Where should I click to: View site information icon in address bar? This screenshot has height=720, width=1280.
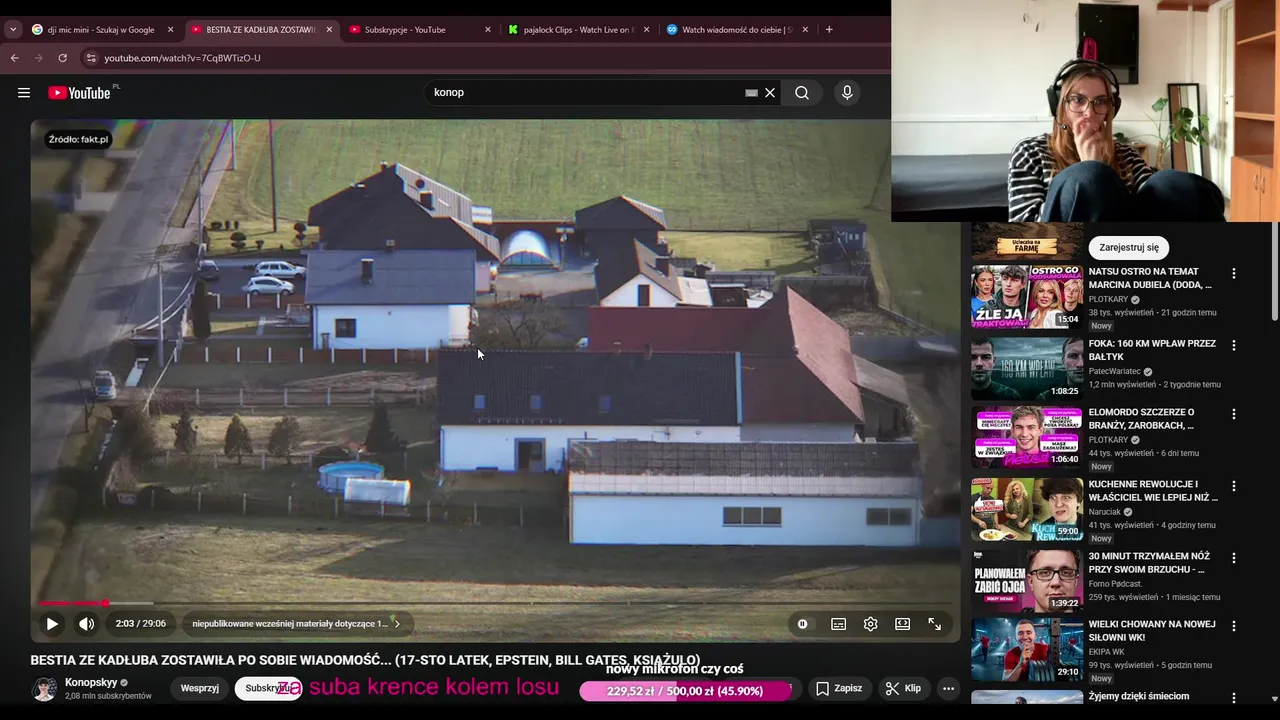click(x=91, y=58)
